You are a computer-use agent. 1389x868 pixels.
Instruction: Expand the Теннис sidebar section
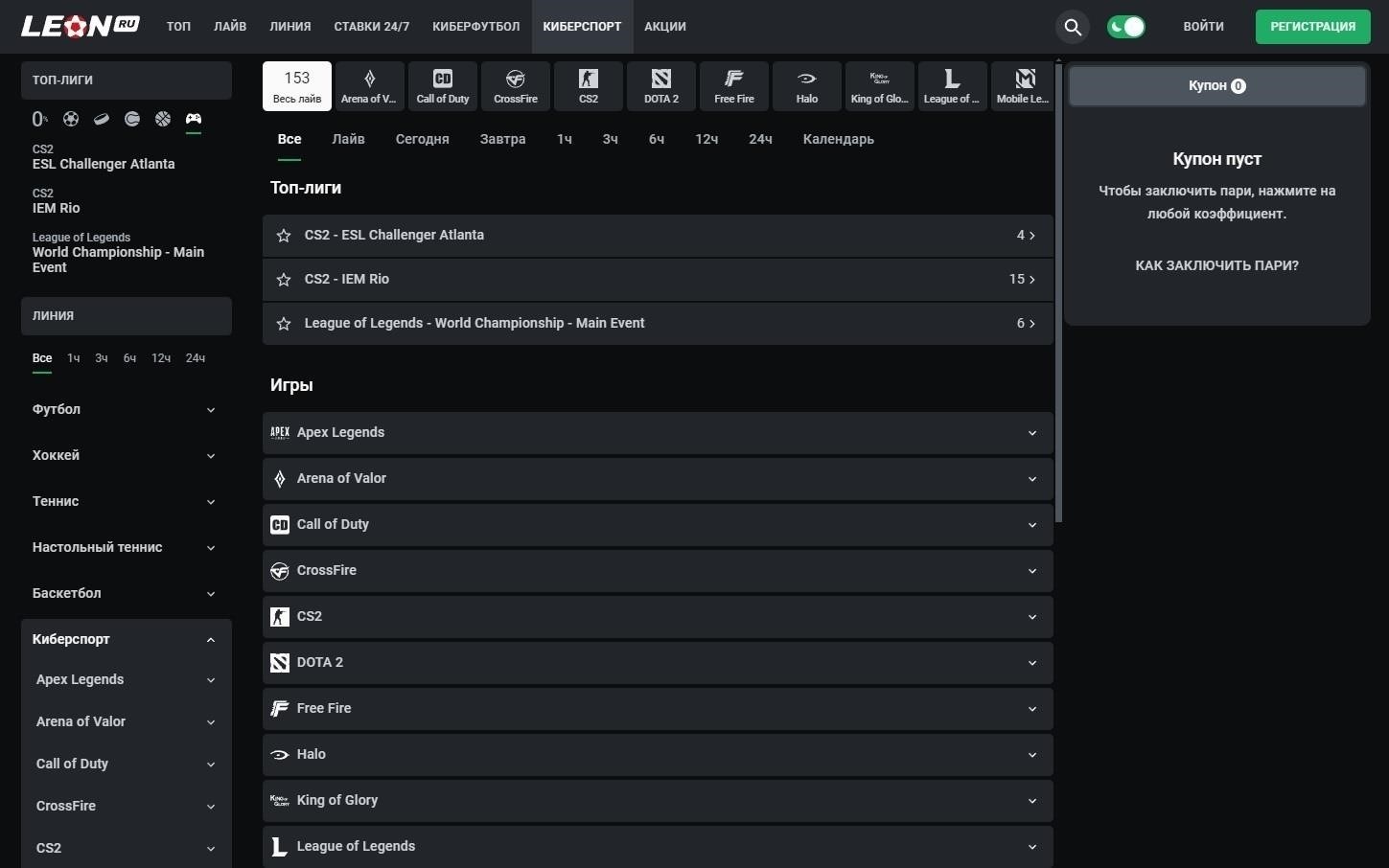click(x=127, y=502)
